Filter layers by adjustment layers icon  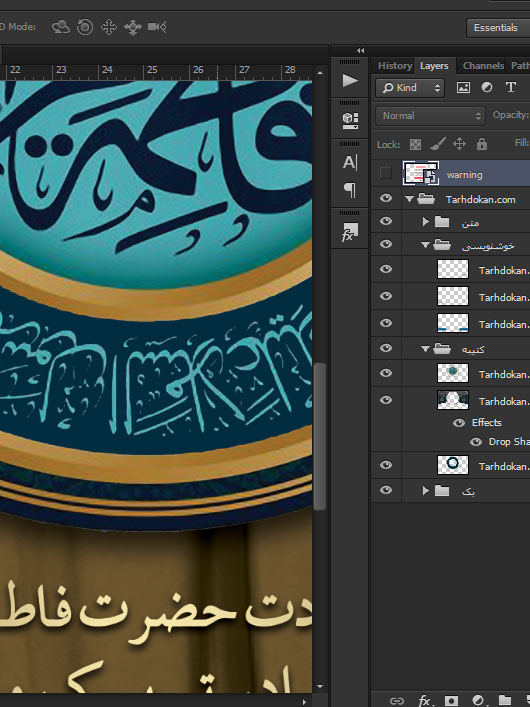pyautogui.click(x=487, y=87)
